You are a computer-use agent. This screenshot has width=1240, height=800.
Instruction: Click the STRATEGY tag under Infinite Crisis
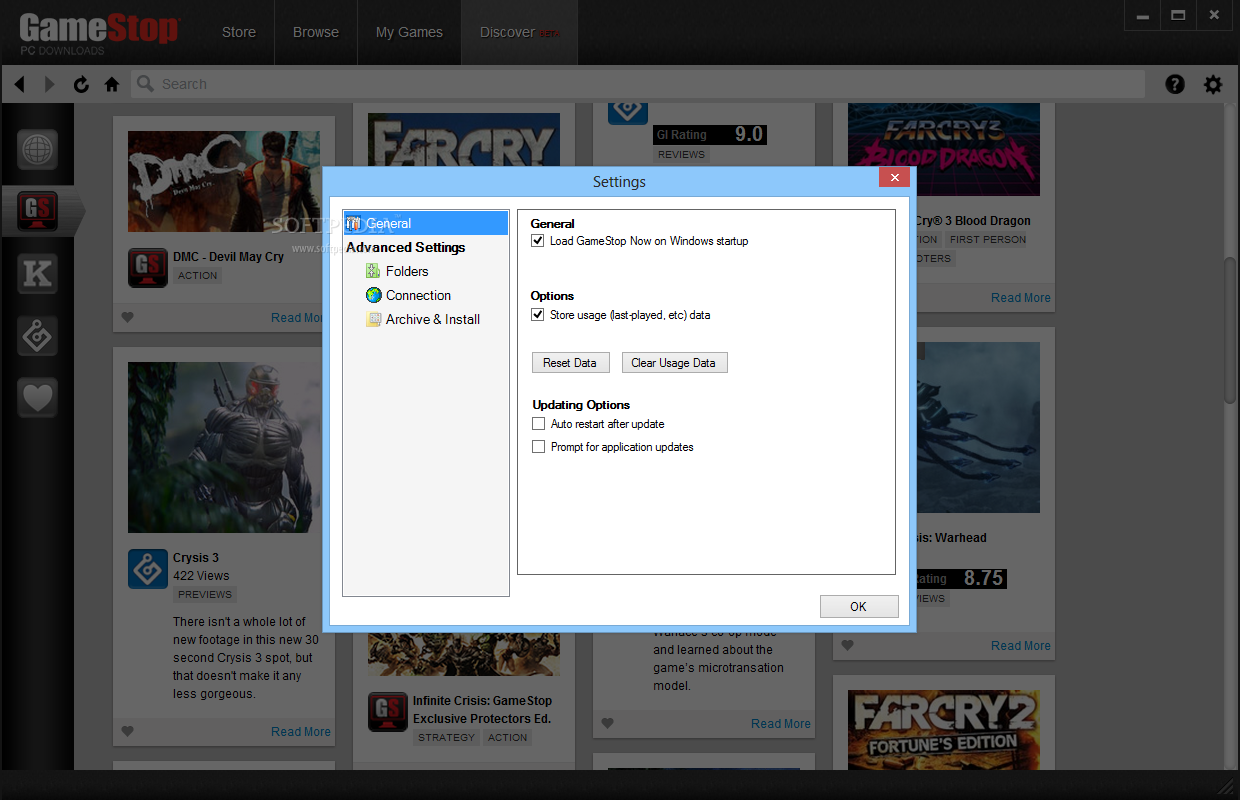(x=446, y=737)
